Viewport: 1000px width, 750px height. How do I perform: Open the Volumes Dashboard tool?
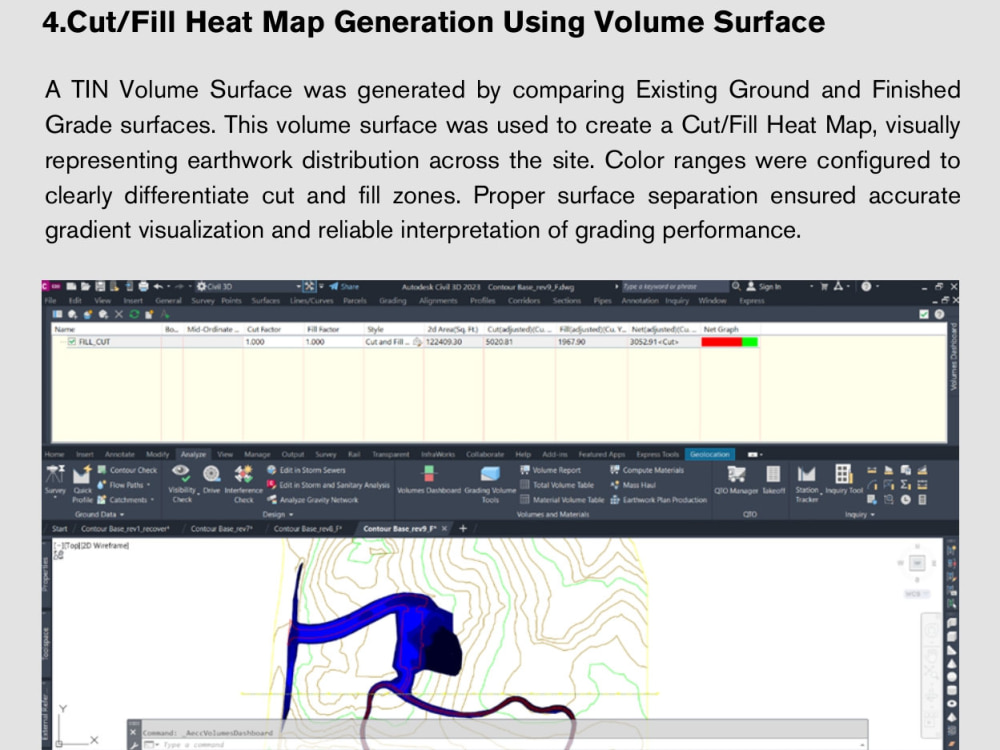[429, 480]
